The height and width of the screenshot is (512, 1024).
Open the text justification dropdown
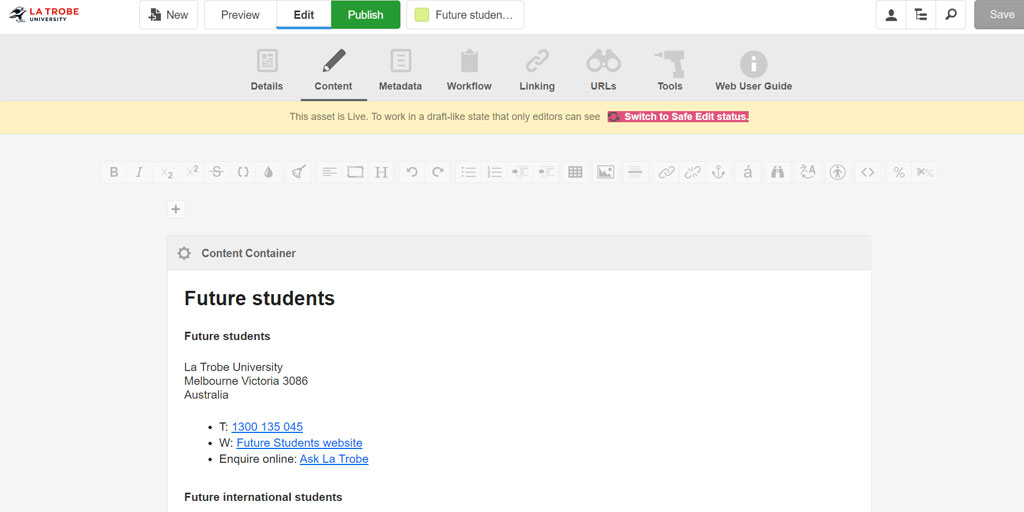point(329,172)
